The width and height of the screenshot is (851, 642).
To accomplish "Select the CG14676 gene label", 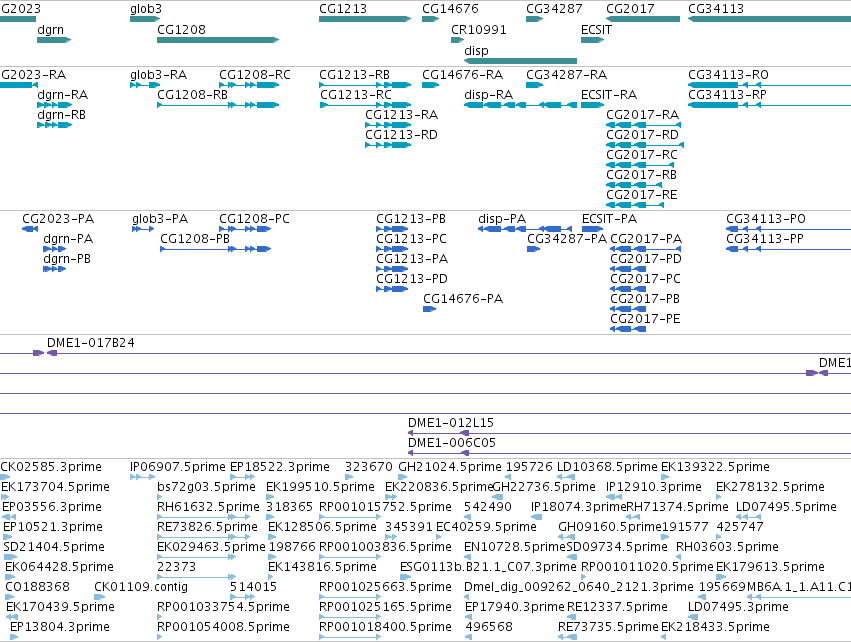I will (x=450, y=9).
